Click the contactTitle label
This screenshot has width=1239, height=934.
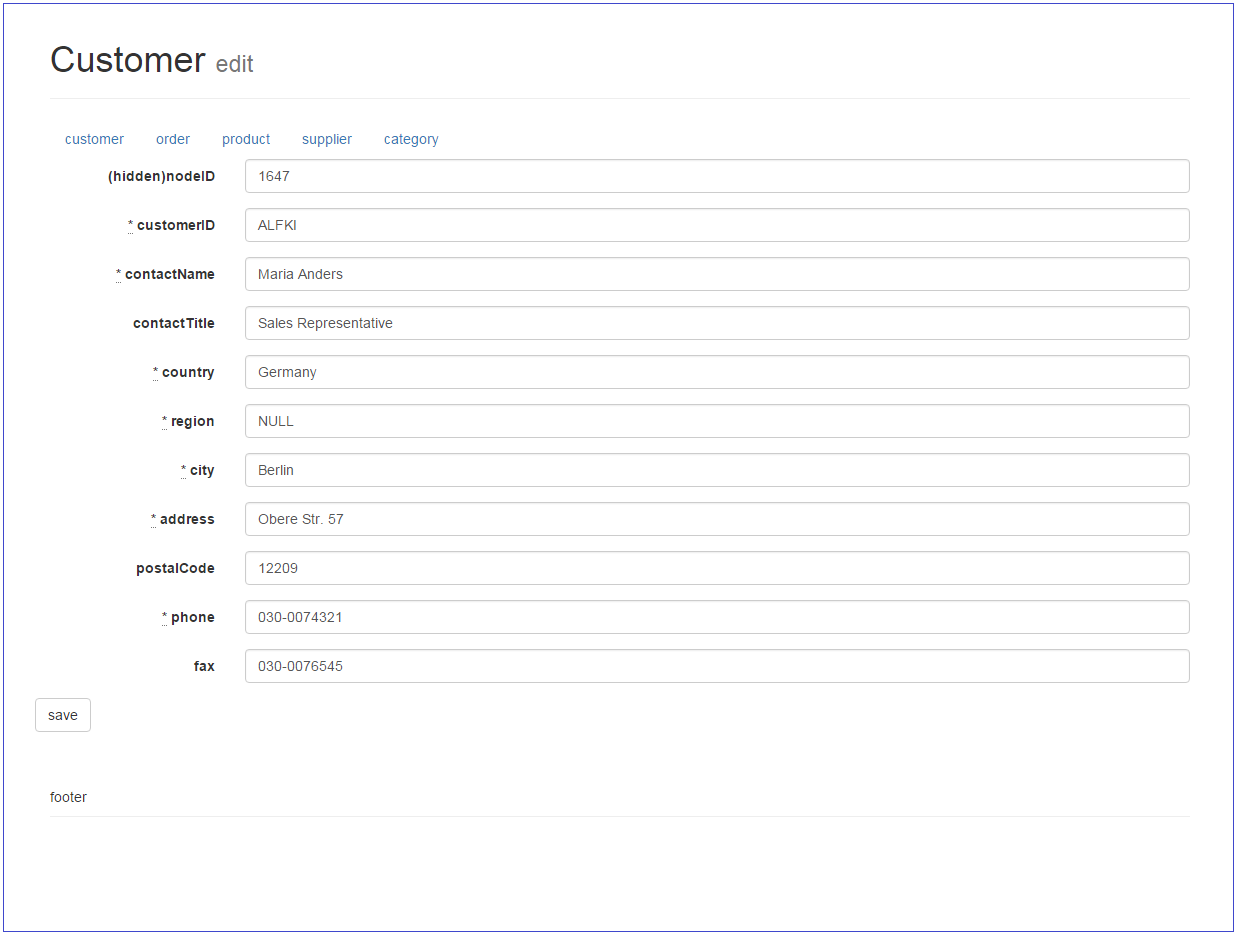(x=174, y=323)
